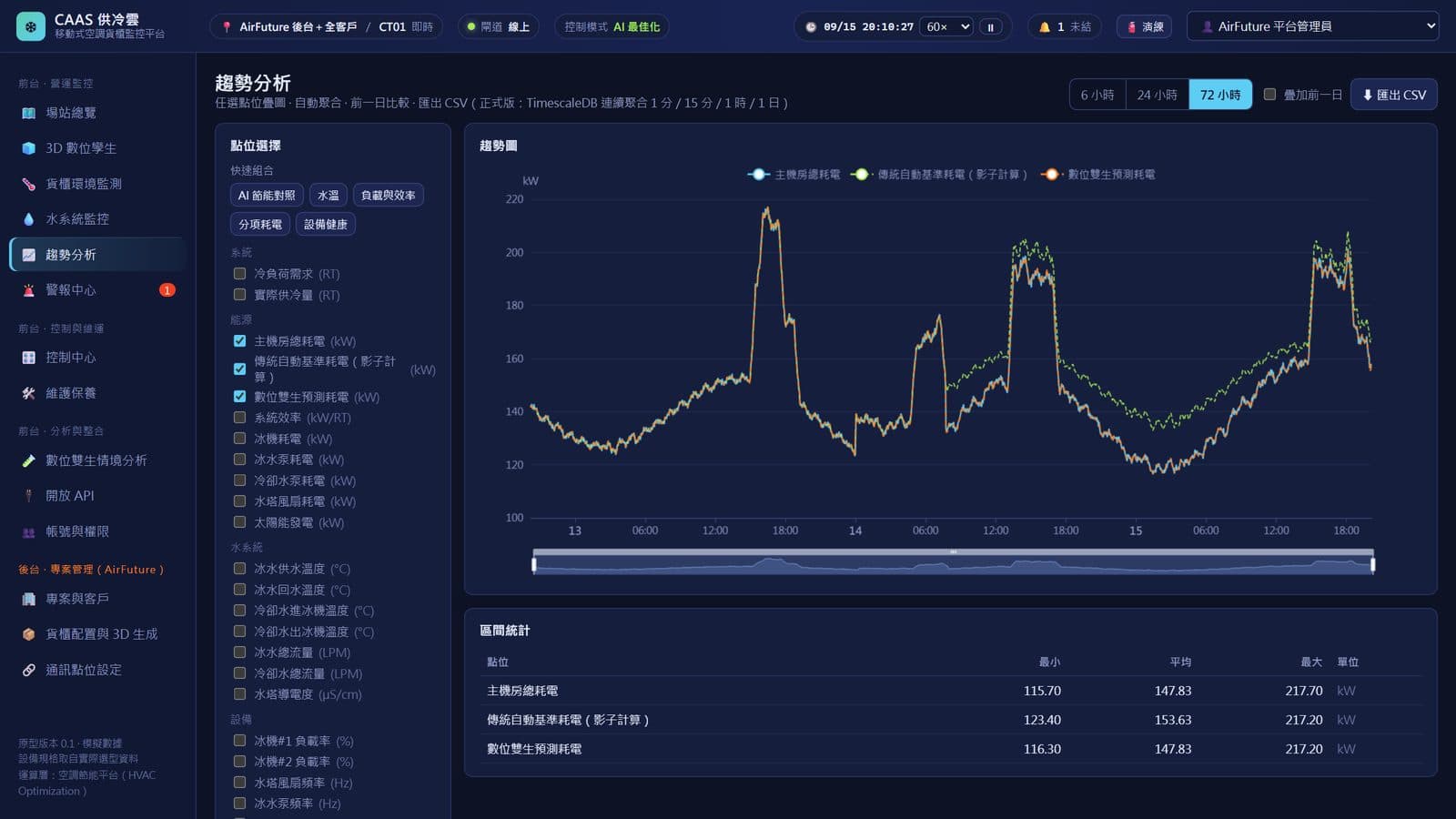This screenshot has height=819, width=1456.
Task: Check 冷負荷需求 (RT) checkbox
Action: pos(239,273)
